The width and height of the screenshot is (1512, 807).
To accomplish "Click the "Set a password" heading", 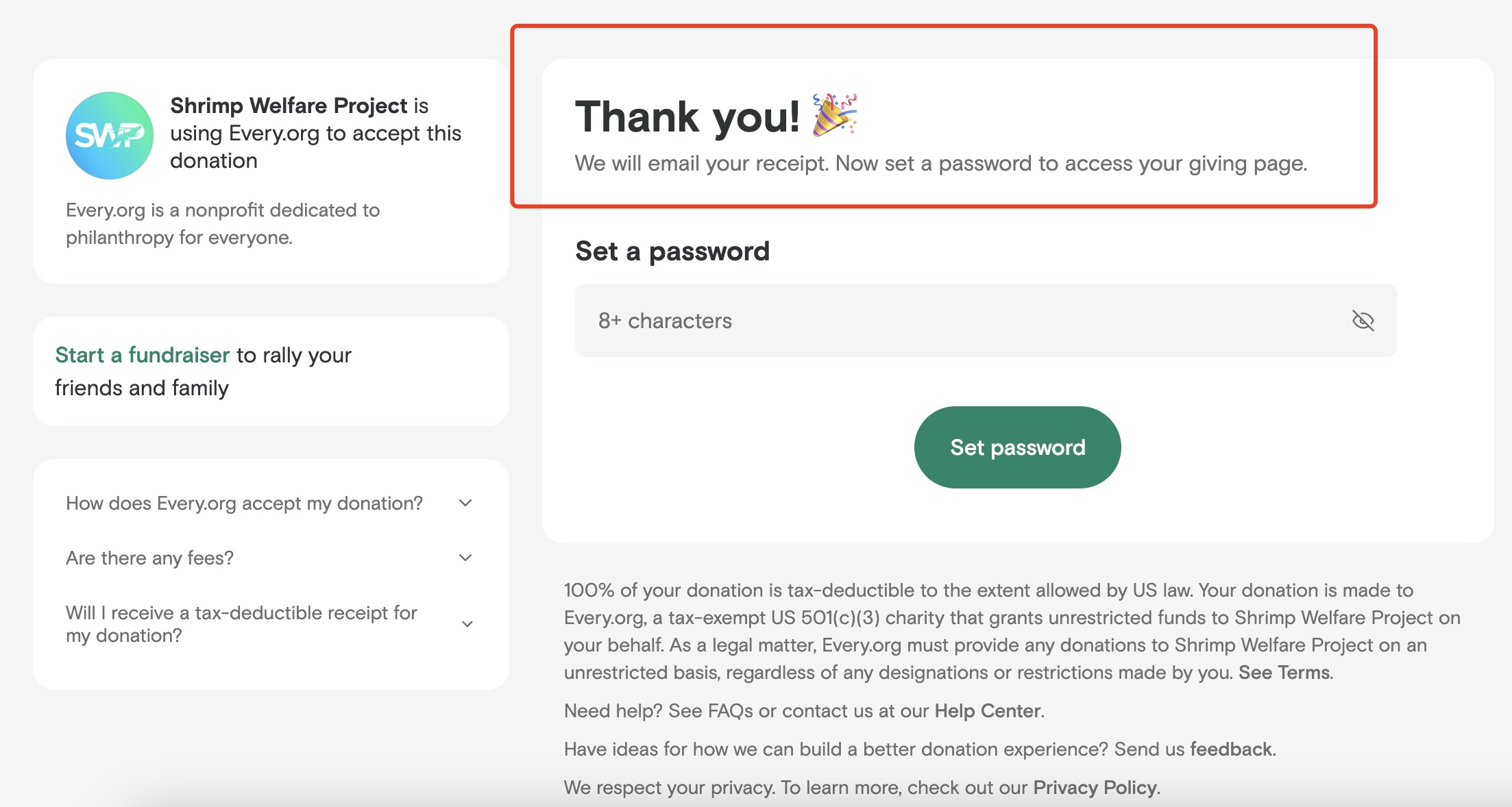I will pos(672,251).
